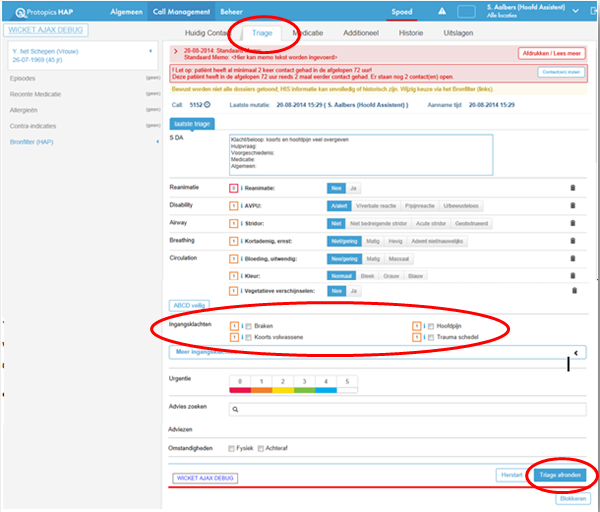
Task: Expand the Meer ingangsklachten section
Action: 575,353
